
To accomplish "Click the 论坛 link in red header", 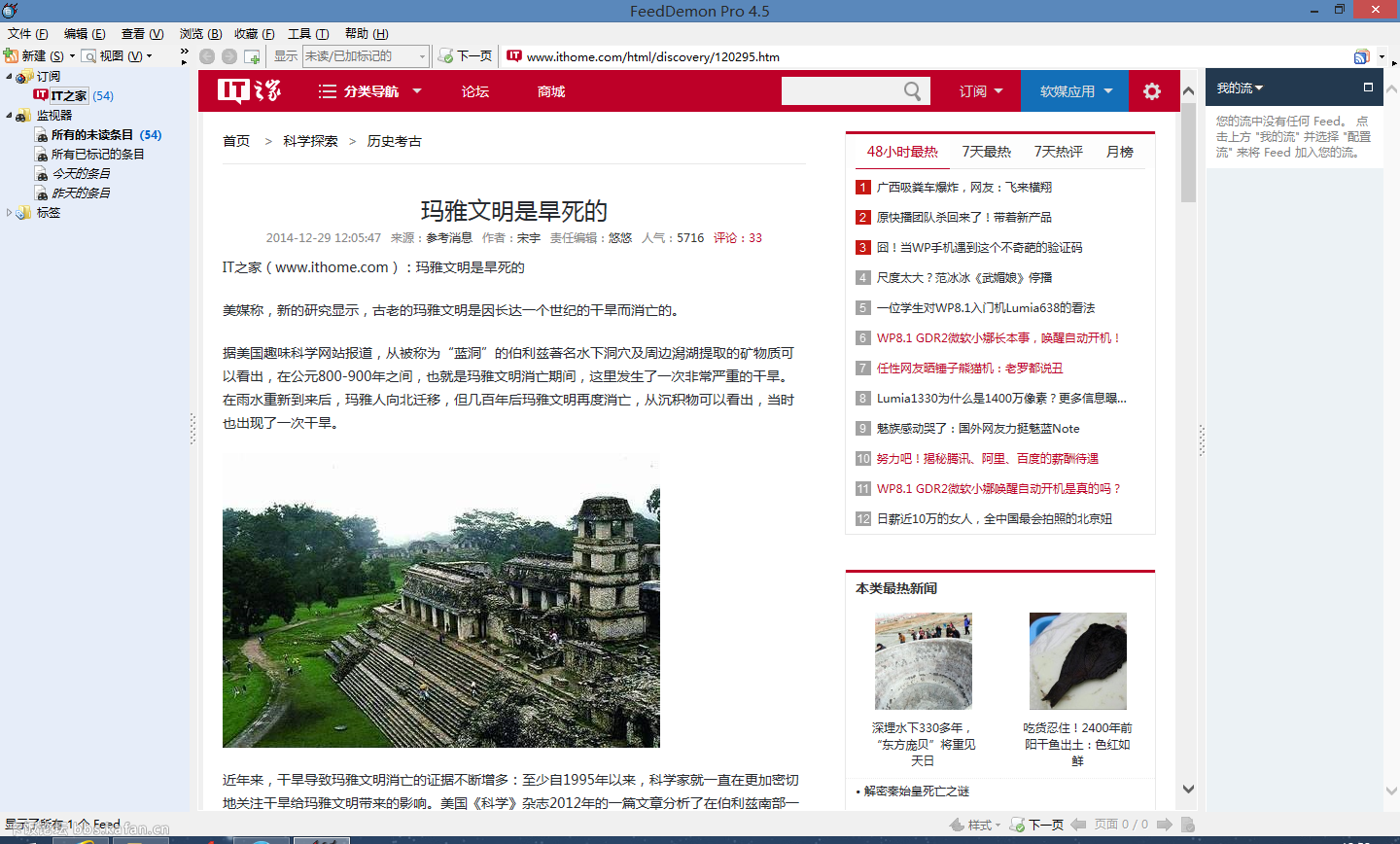I will [475, 91].
